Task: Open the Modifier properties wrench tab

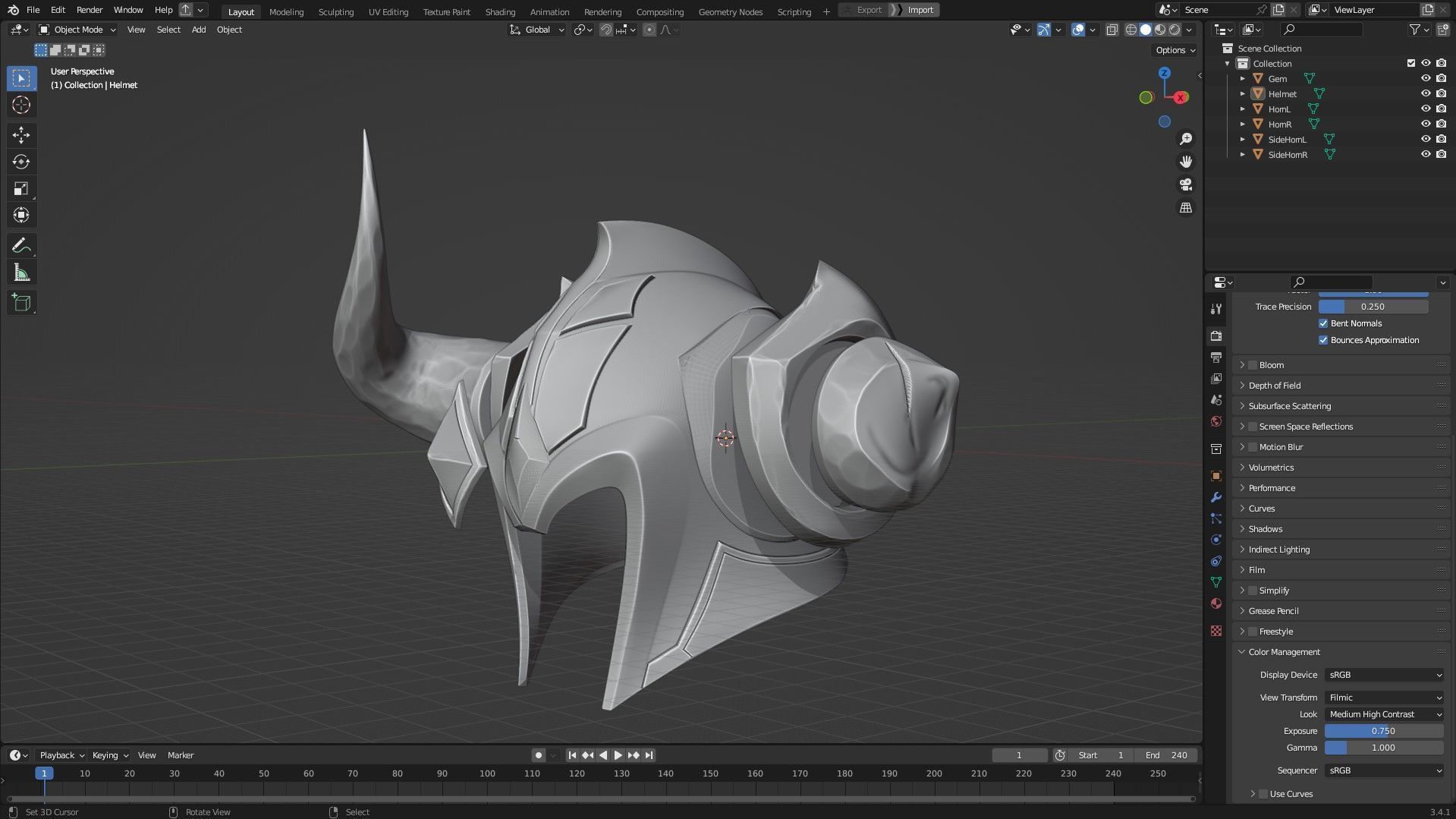Action: point(1216,497)
